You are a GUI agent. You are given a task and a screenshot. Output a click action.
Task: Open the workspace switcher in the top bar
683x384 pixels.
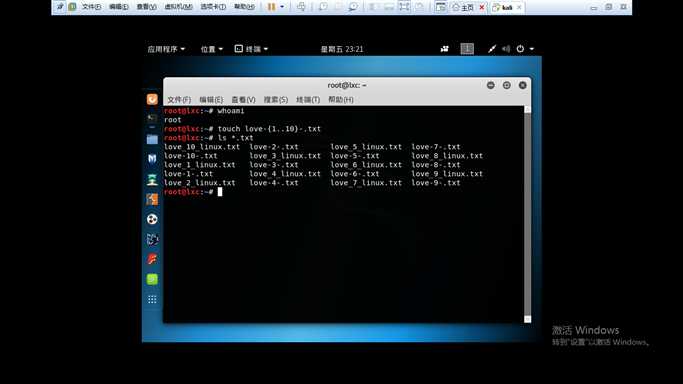point(467,49)
